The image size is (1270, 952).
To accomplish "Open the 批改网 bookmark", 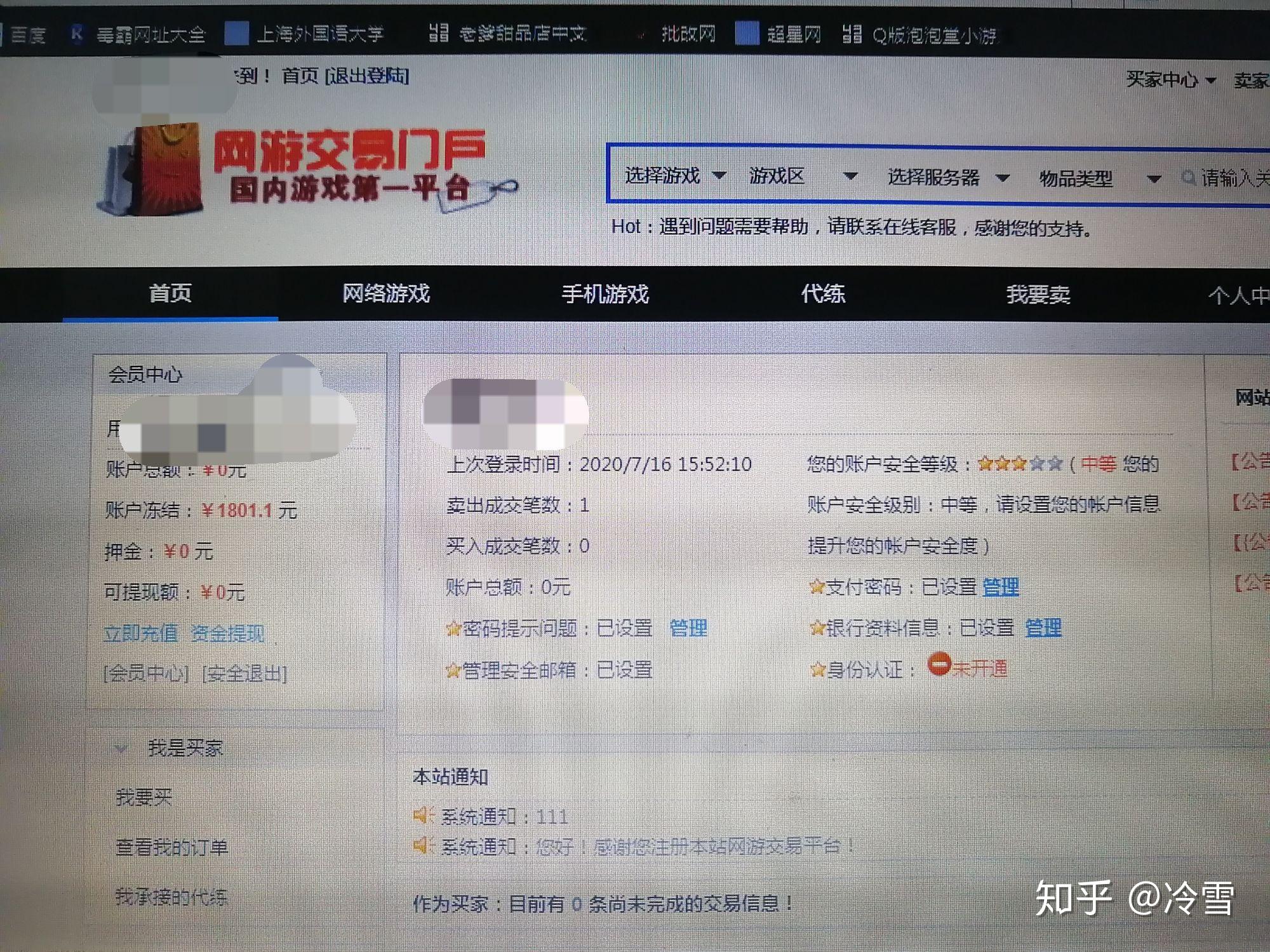I will (x=688, y=33).
